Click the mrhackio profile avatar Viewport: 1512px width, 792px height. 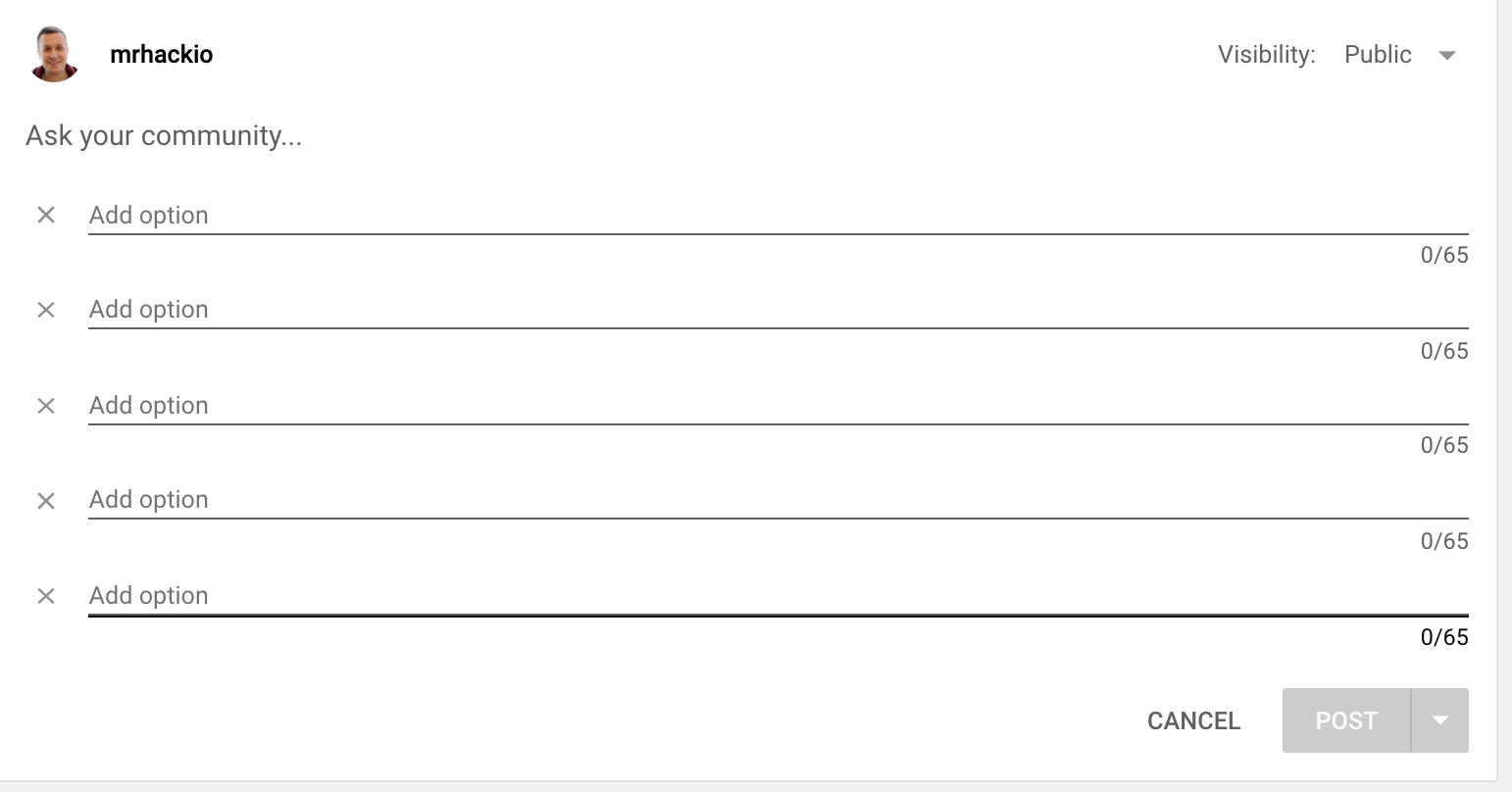pyautogui.click(x=55, y=54)
